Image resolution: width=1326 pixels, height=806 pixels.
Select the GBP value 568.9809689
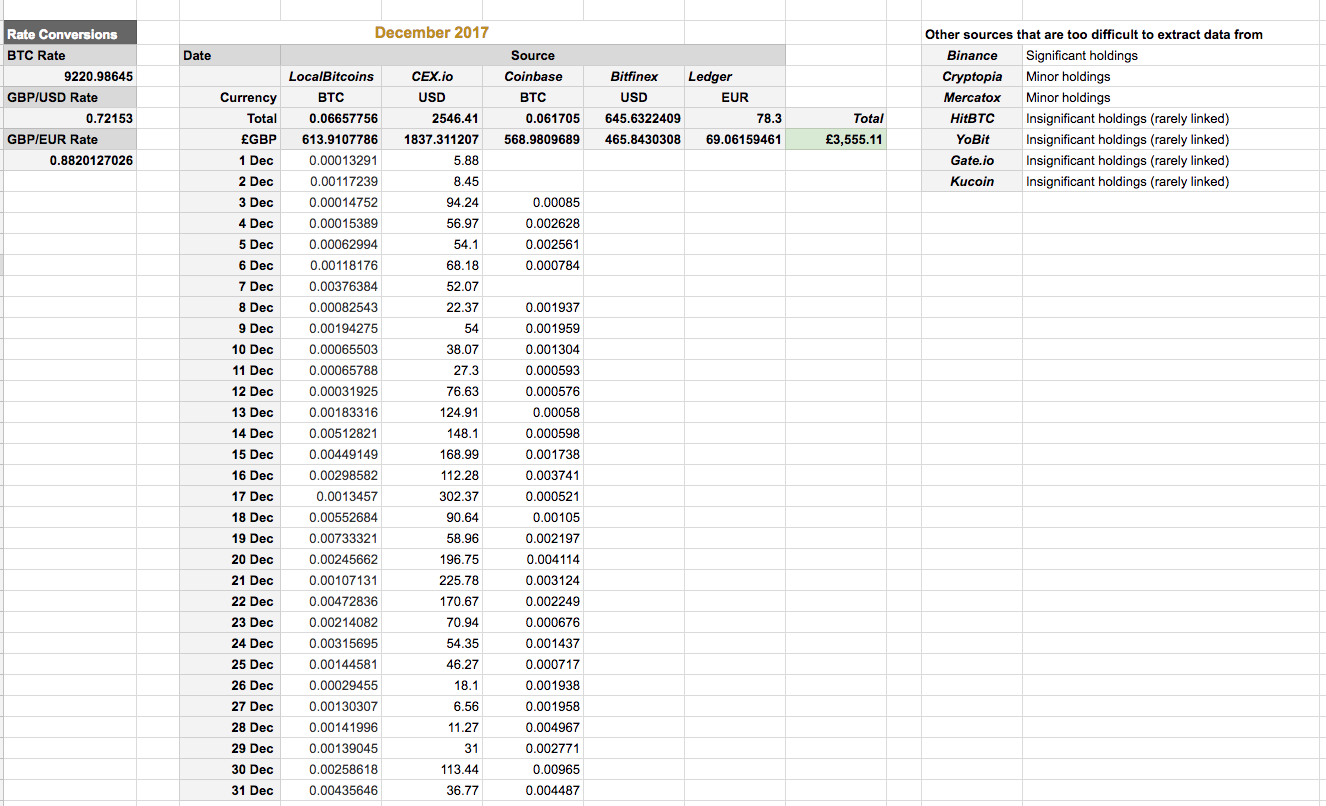point(533,139)
